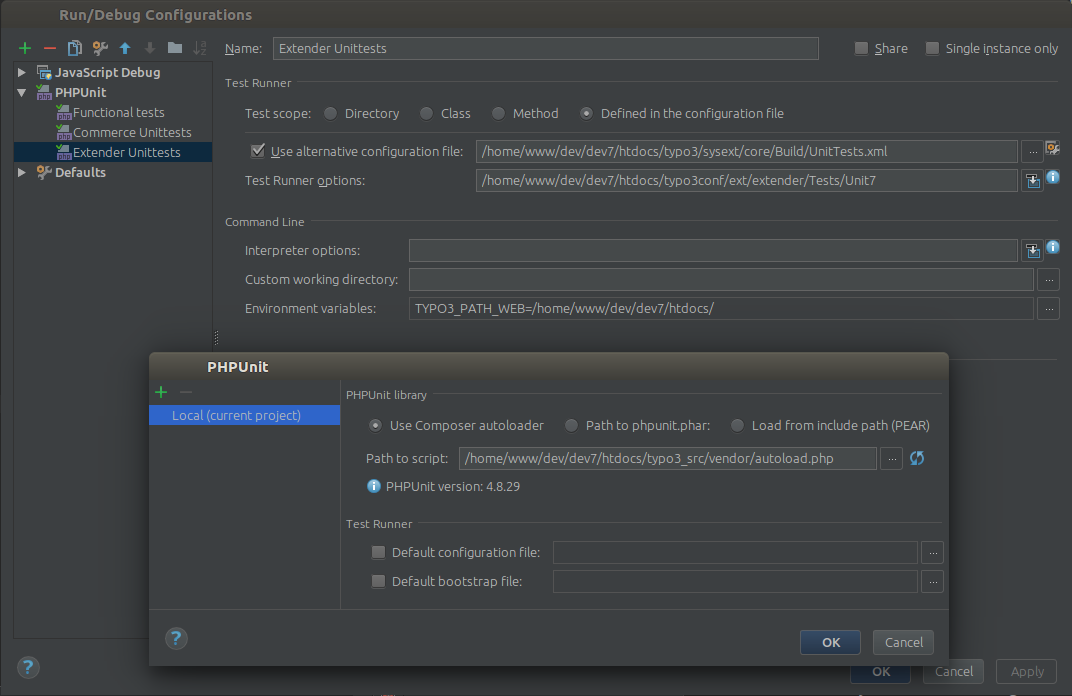Viewport: 1072px width, 696px height.
Task: Click the Default configuration file text field
Action: [x=735, y=552]
